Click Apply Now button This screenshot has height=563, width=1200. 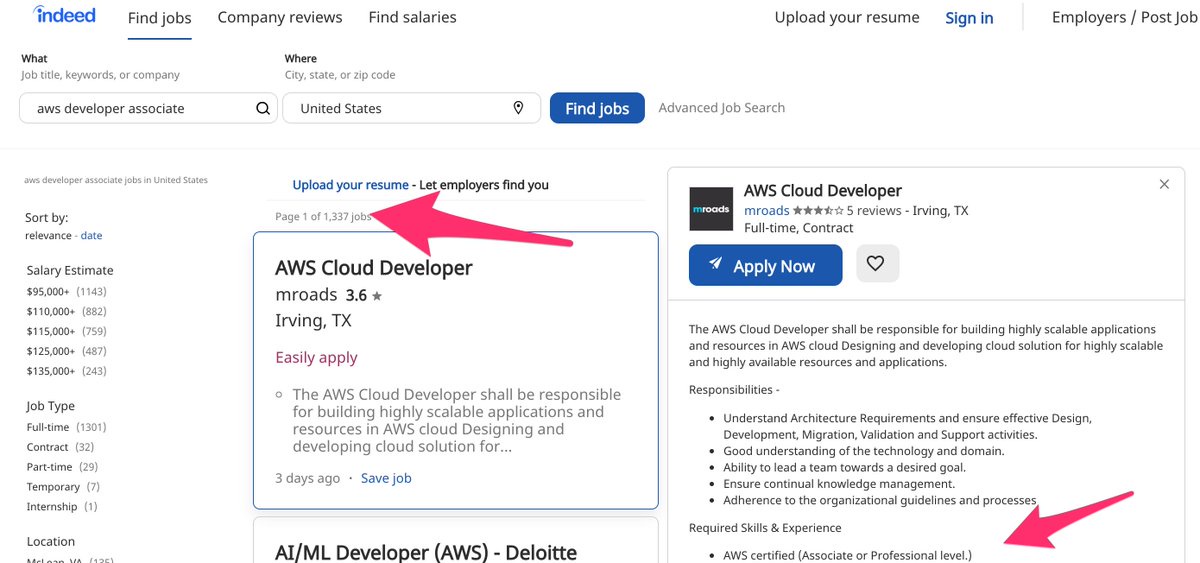pos(766,265)
